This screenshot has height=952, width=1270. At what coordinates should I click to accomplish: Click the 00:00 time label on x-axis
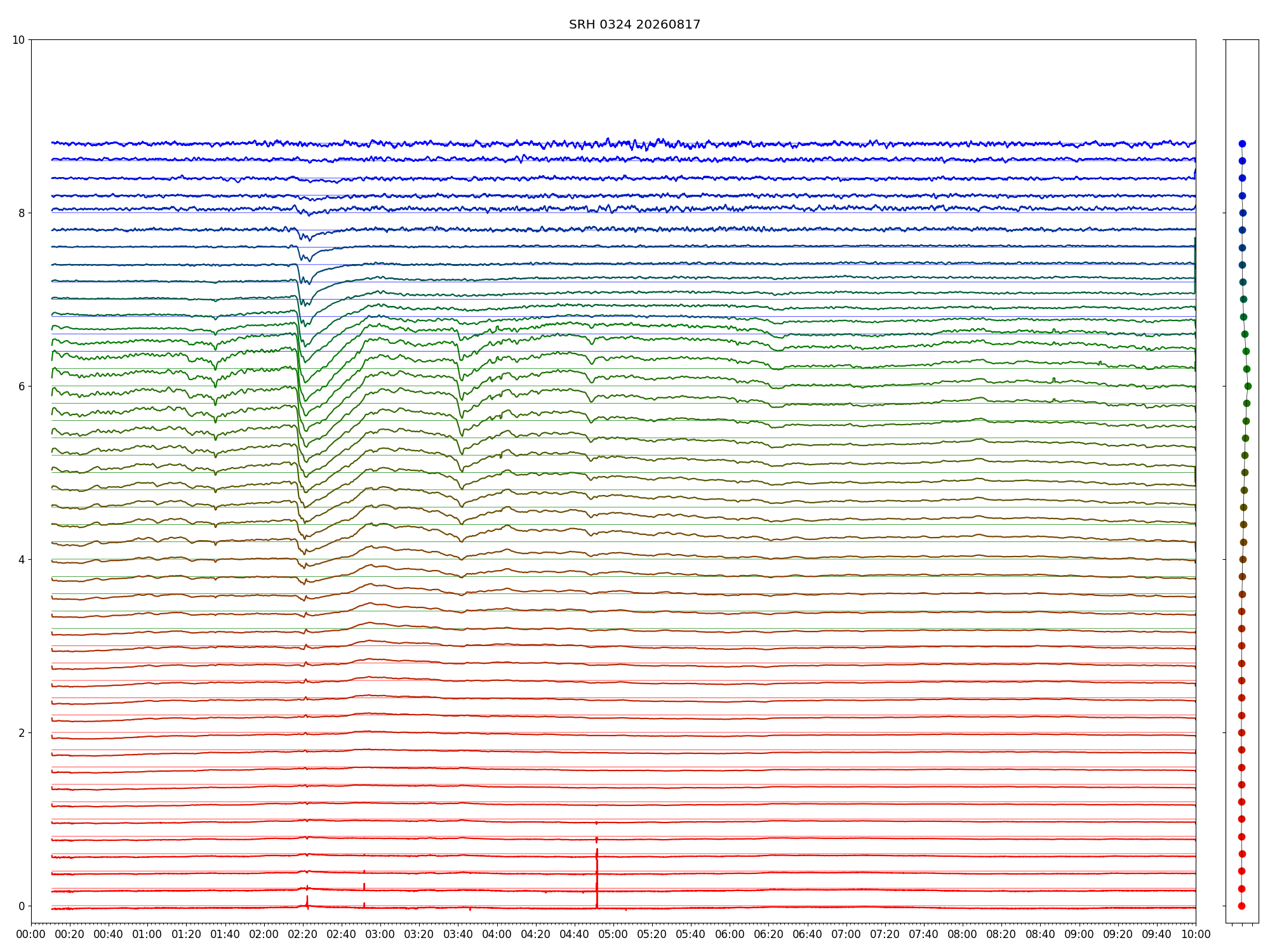pyautogui.click(x=31, y=934)
